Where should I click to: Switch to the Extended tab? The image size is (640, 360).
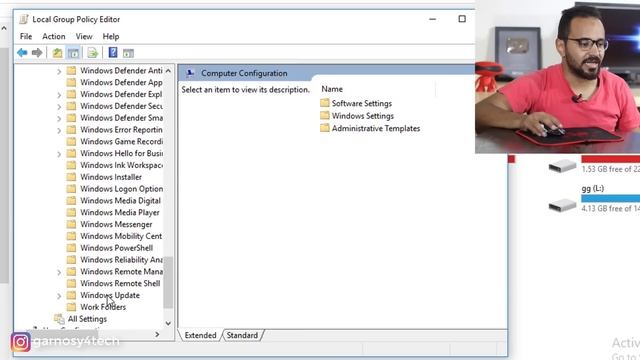(x=200, y=335)
